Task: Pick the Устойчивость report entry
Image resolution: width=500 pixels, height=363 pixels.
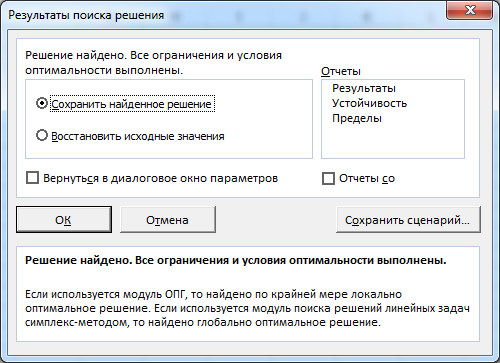Action: [x=369, y=103]
